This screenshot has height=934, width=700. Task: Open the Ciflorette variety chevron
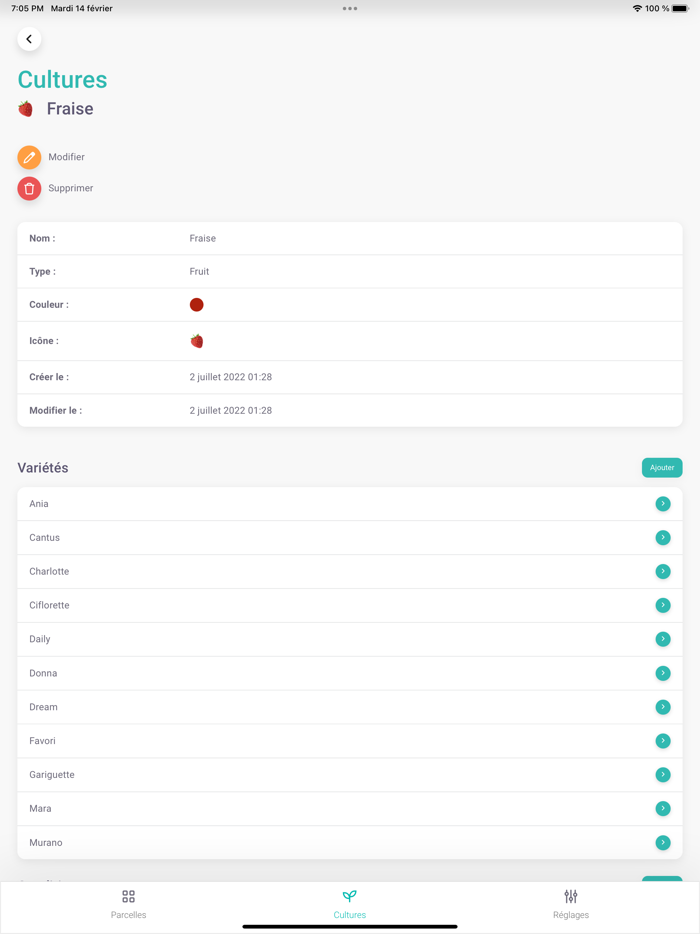point(663,605)
